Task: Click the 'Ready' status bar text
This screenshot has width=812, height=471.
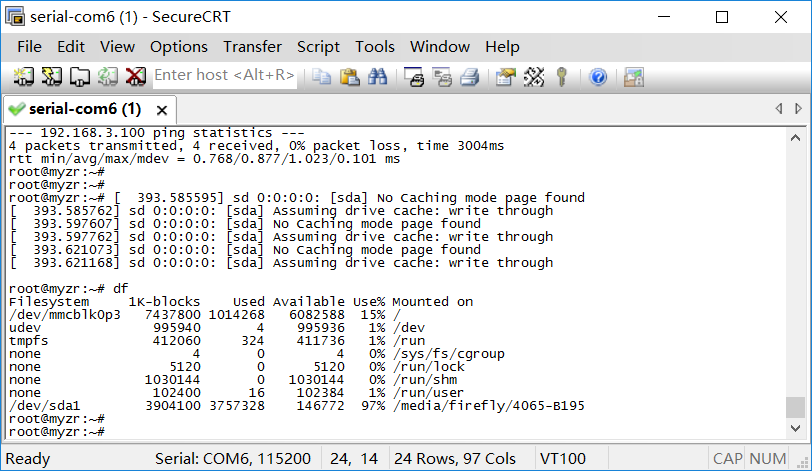Action: click(x=28, y=459)
